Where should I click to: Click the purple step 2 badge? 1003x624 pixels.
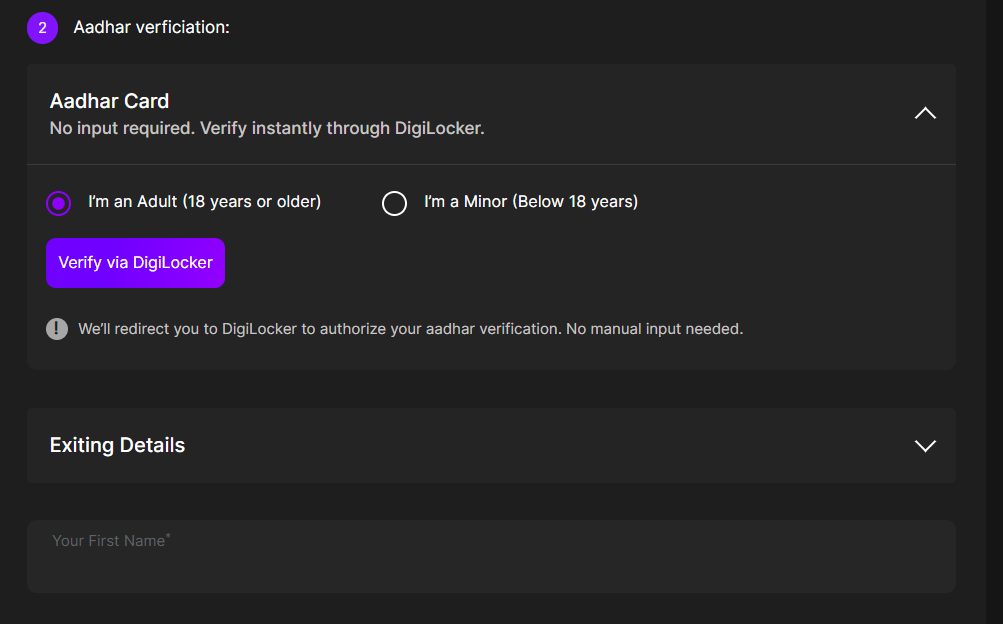click(42, 28)
